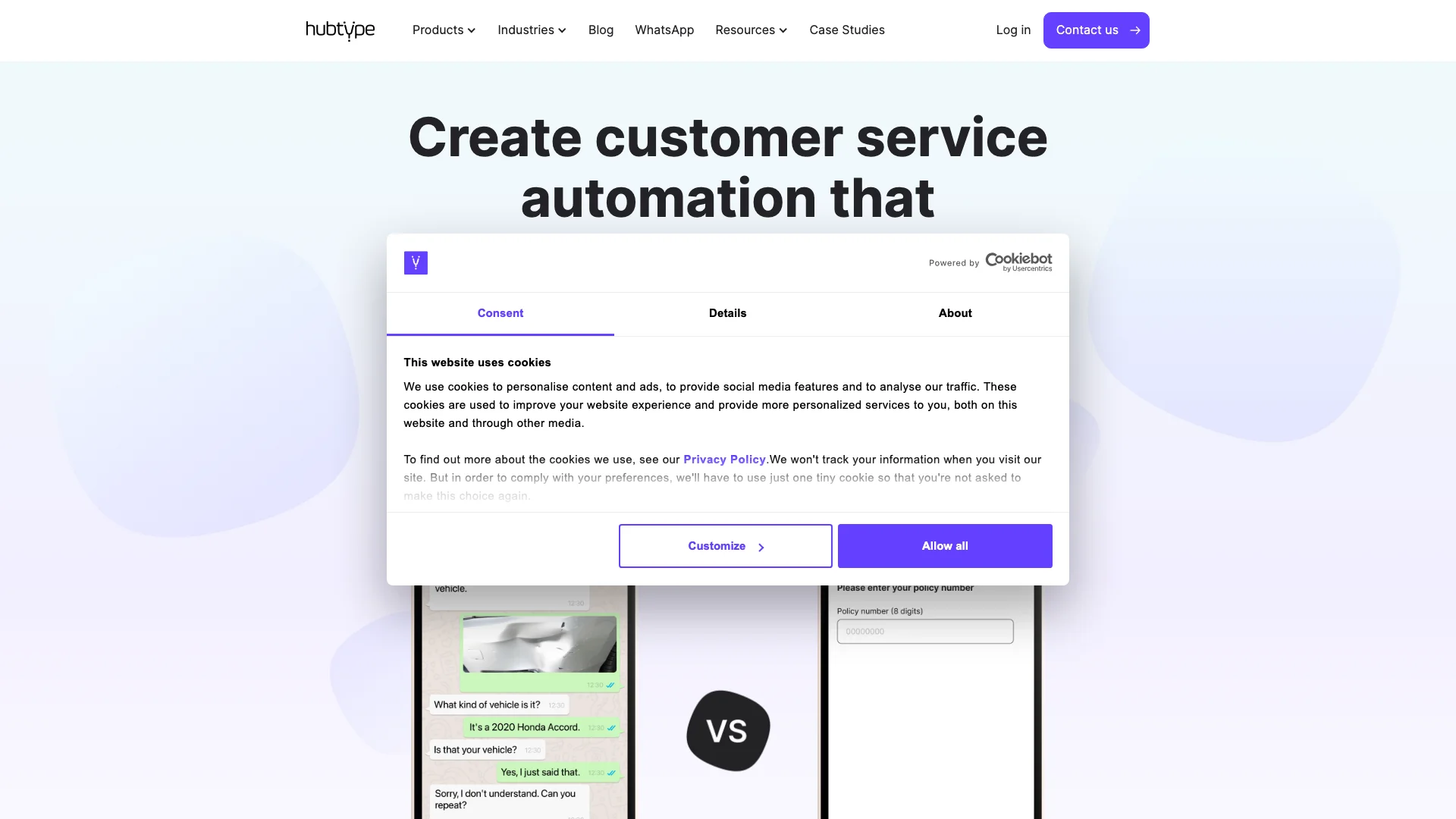Expand the Resources dropdown menu
This screenshot has width=1456, height=819.
751,30
